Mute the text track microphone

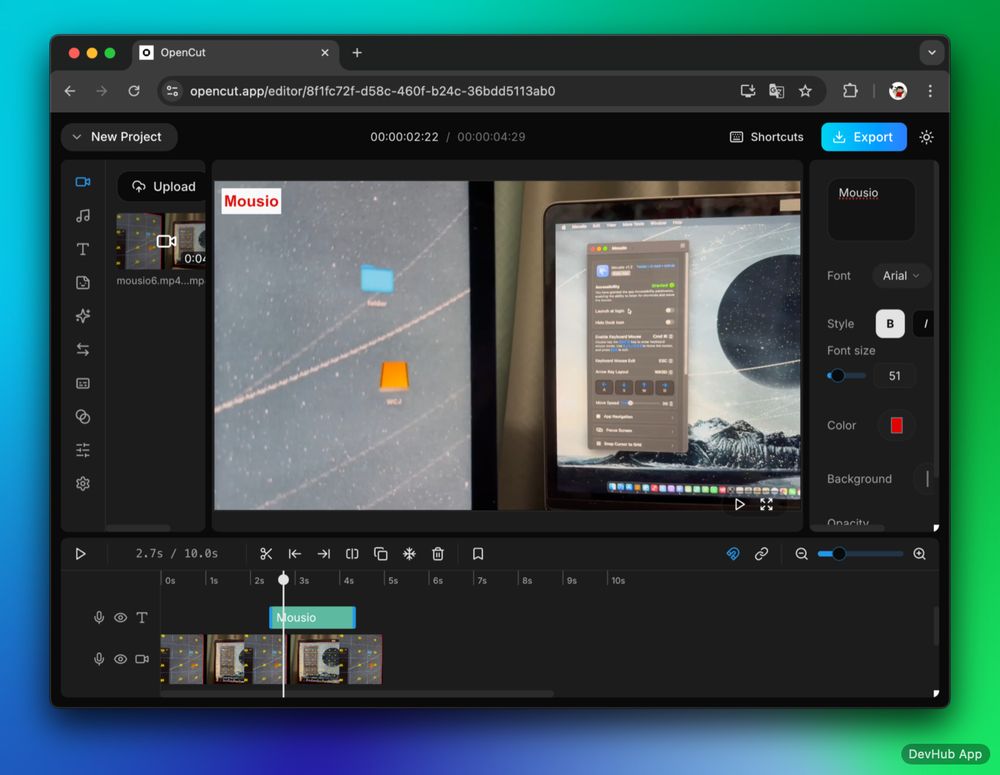click(x=99, y=617)
